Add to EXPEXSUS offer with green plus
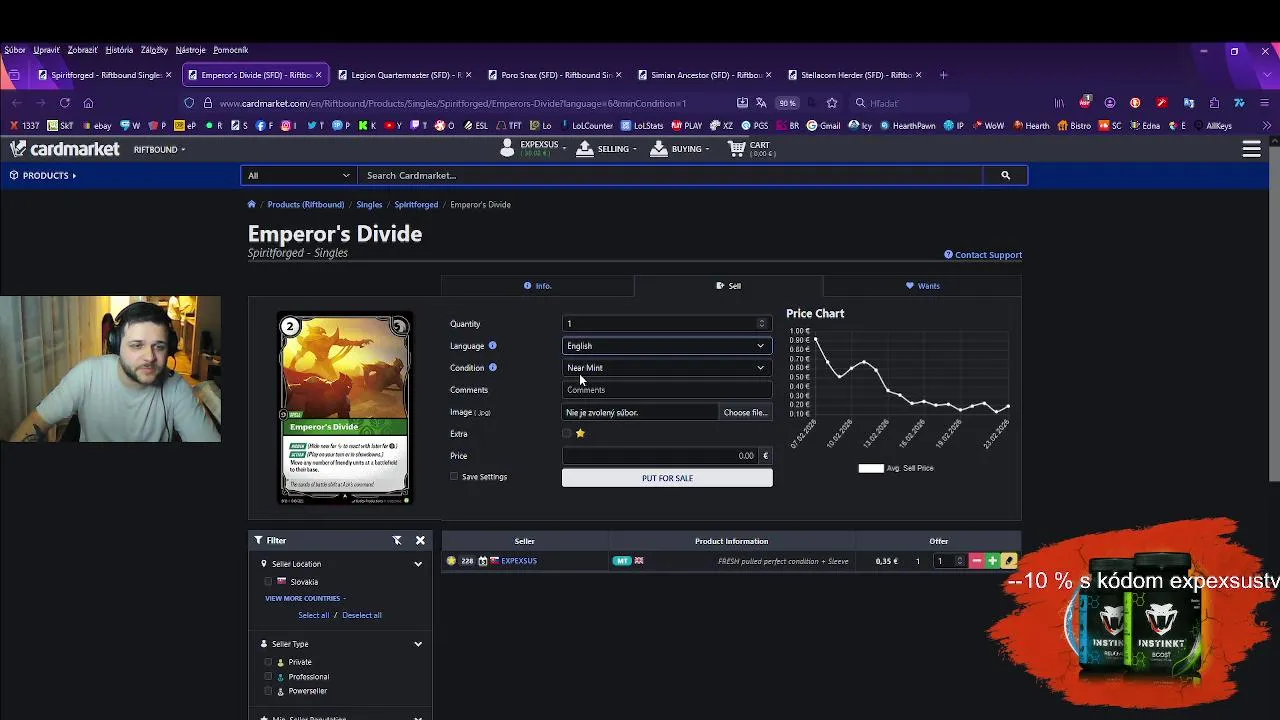The width and height of the screenshot is (1280, 720). click(992, 561)
